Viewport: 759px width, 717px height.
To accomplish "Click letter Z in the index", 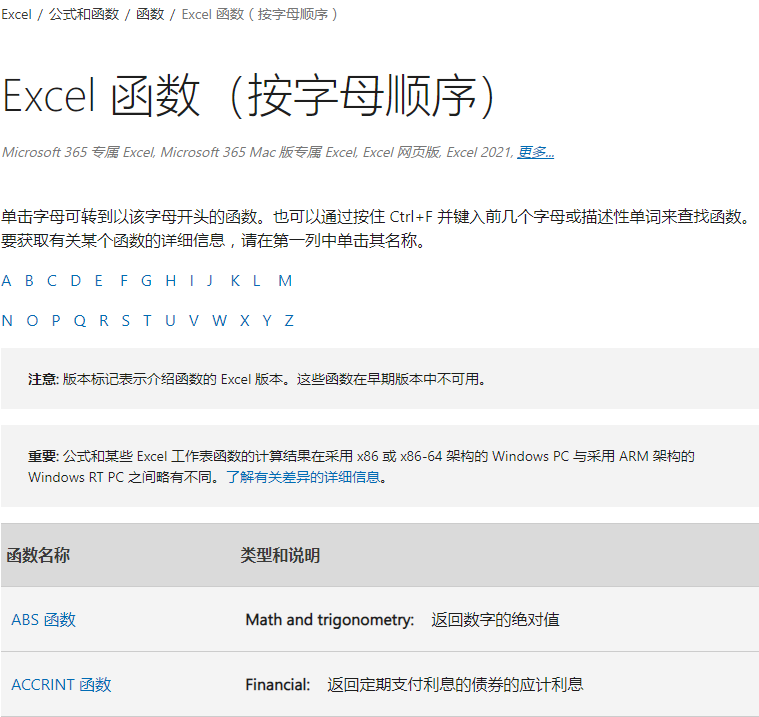I will pos(289,321).
